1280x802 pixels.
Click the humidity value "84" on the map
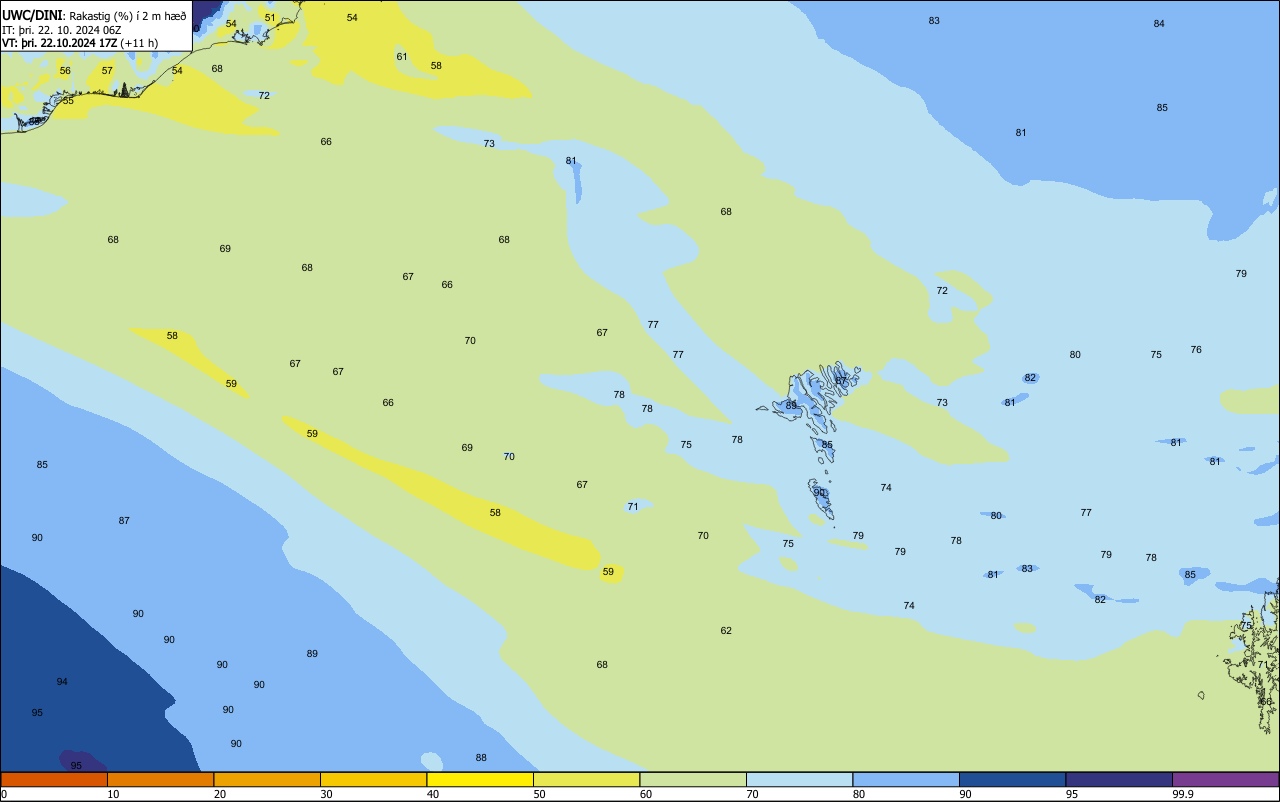[1159, 24]
